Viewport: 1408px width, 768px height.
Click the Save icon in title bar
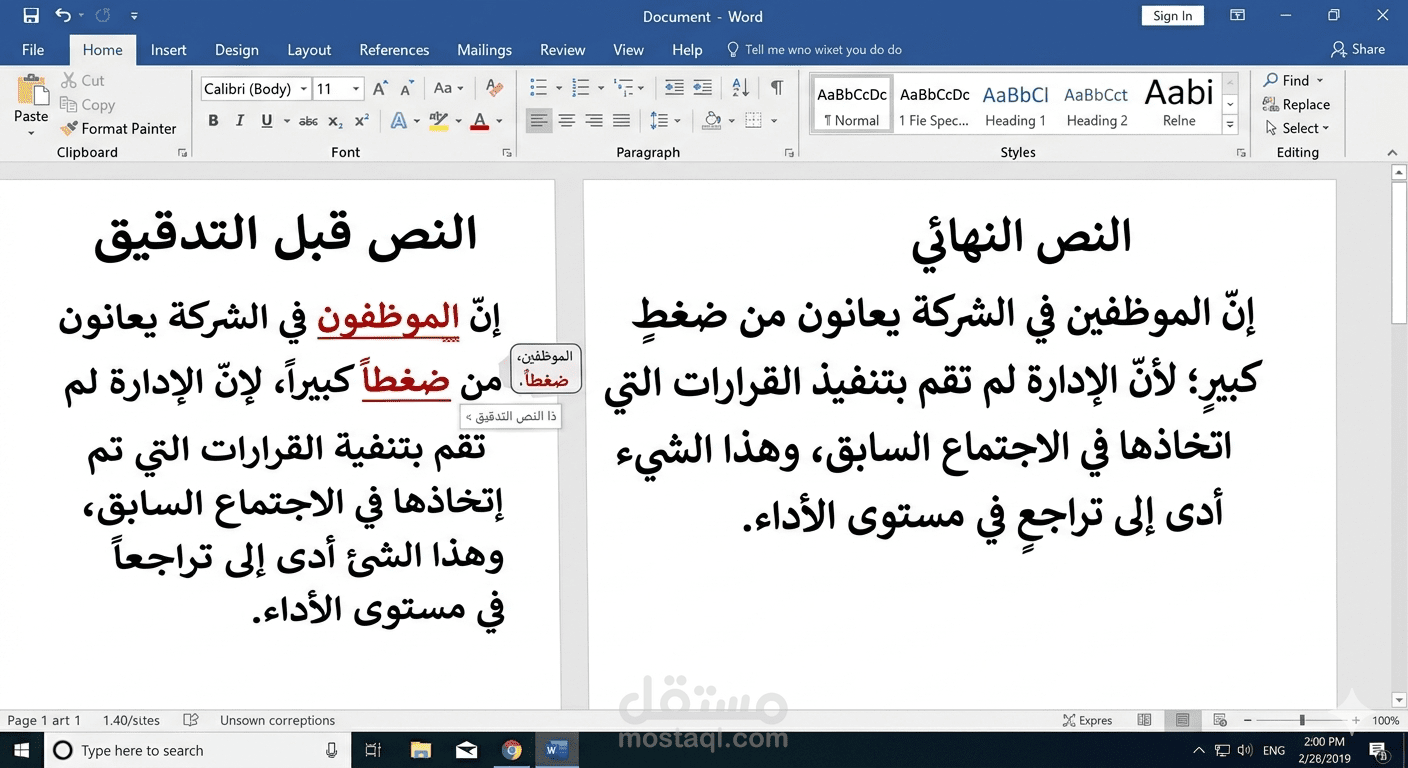(31, 16)
